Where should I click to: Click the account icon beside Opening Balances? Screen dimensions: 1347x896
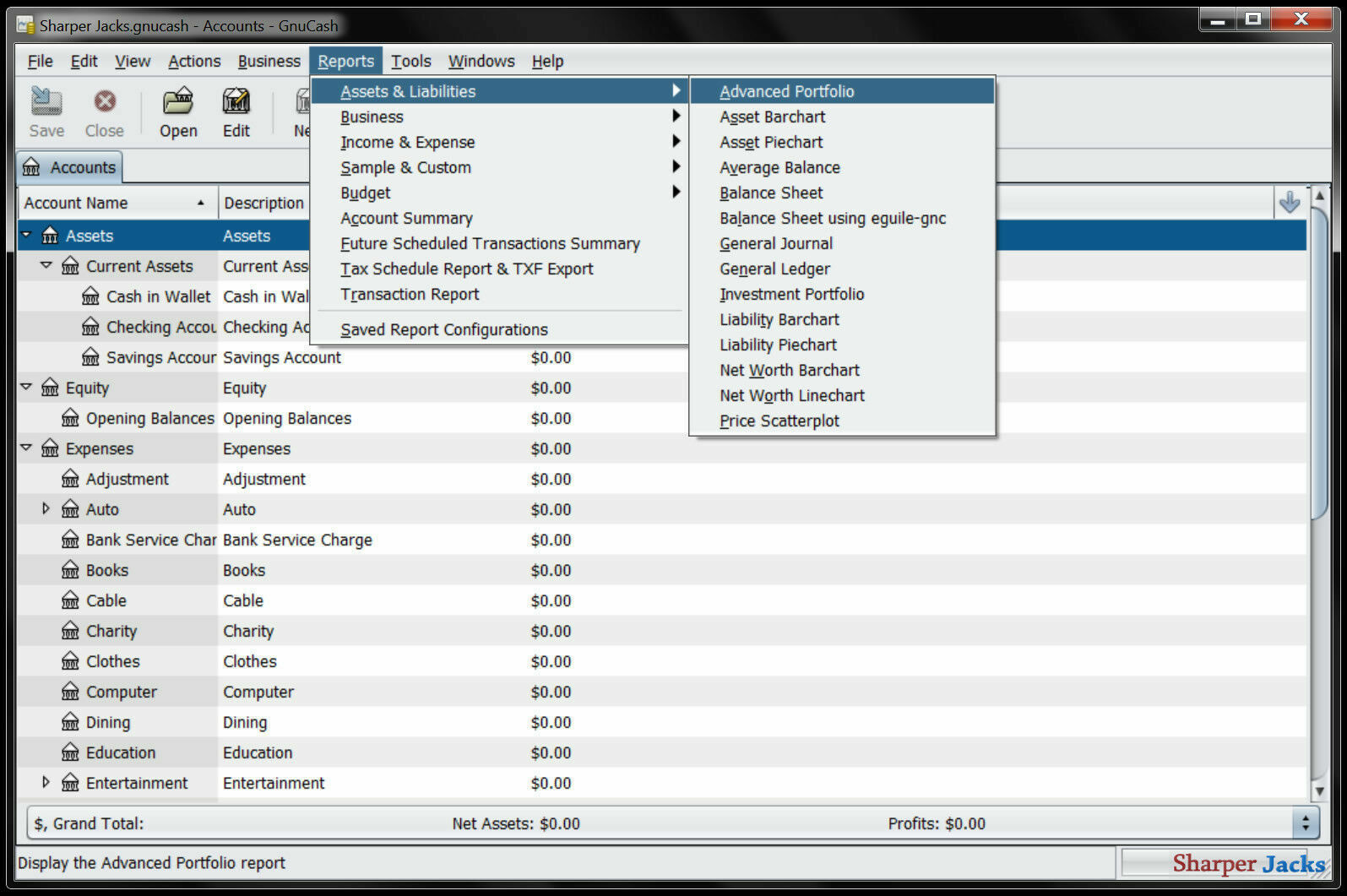pyautogui.click(x=70, y=418)
